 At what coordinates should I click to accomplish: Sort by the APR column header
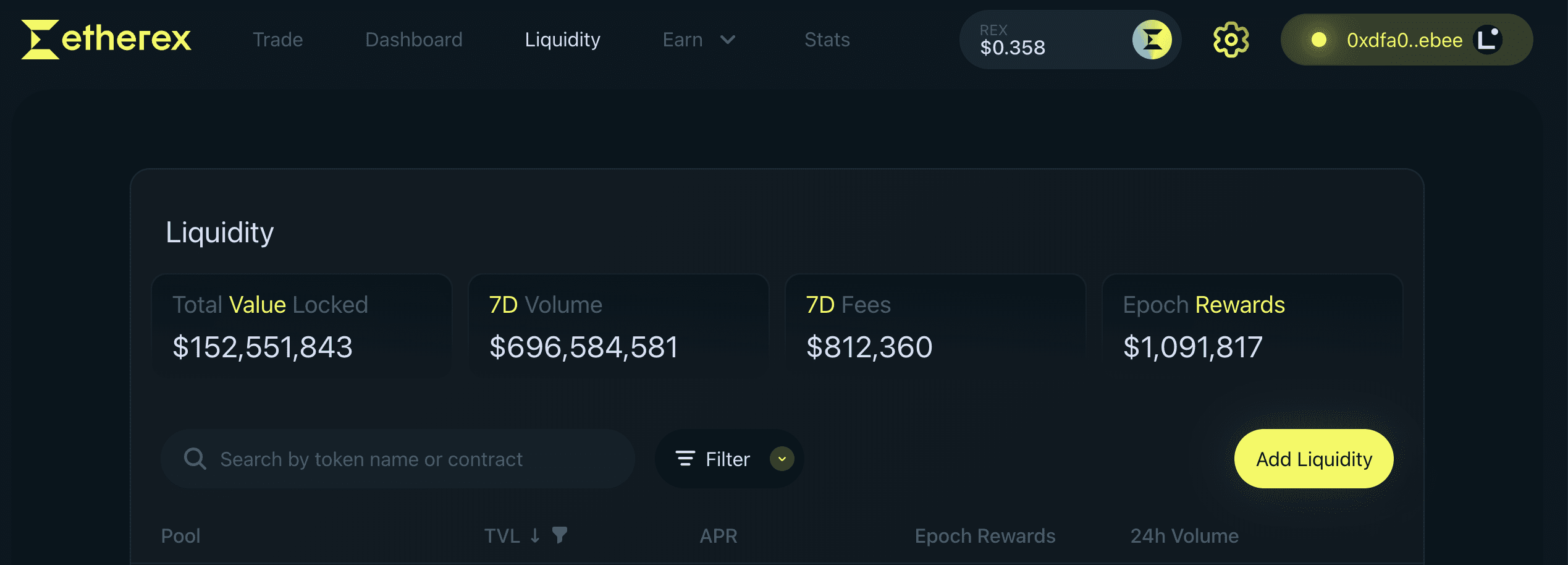click(x=718, y=535)
